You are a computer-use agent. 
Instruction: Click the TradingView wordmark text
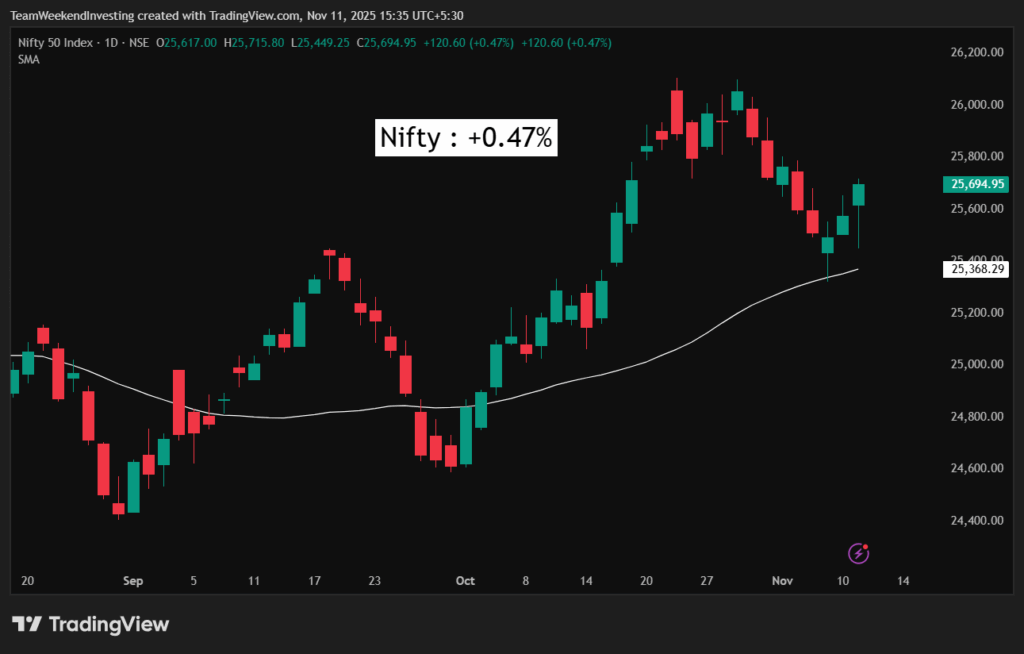(109, 625)
